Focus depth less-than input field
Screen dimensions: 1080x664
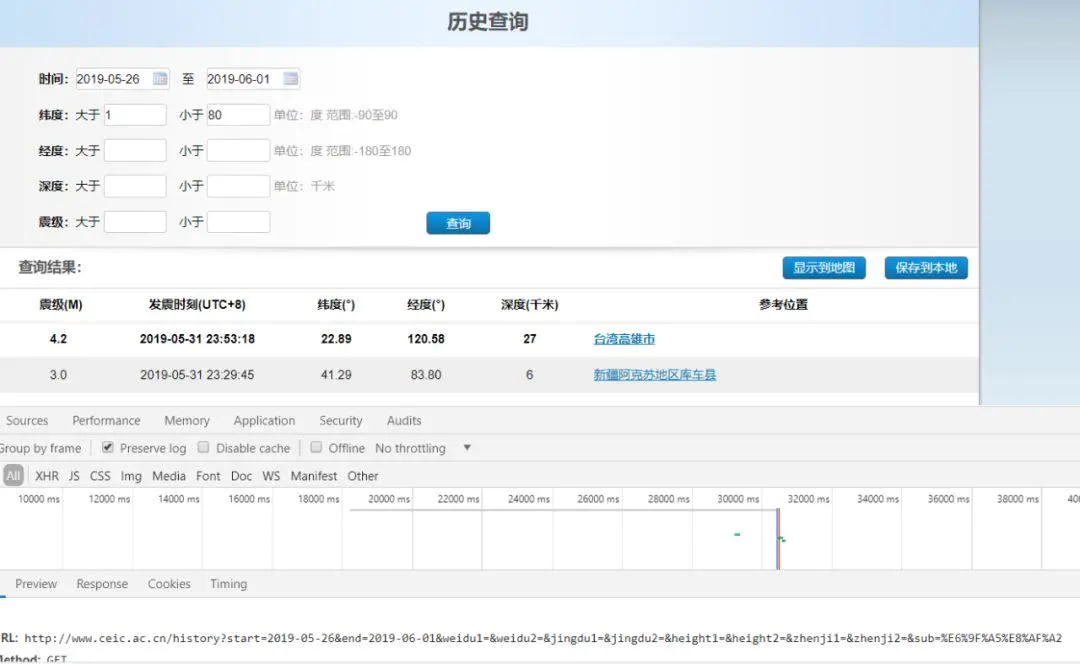click(238, 186)
